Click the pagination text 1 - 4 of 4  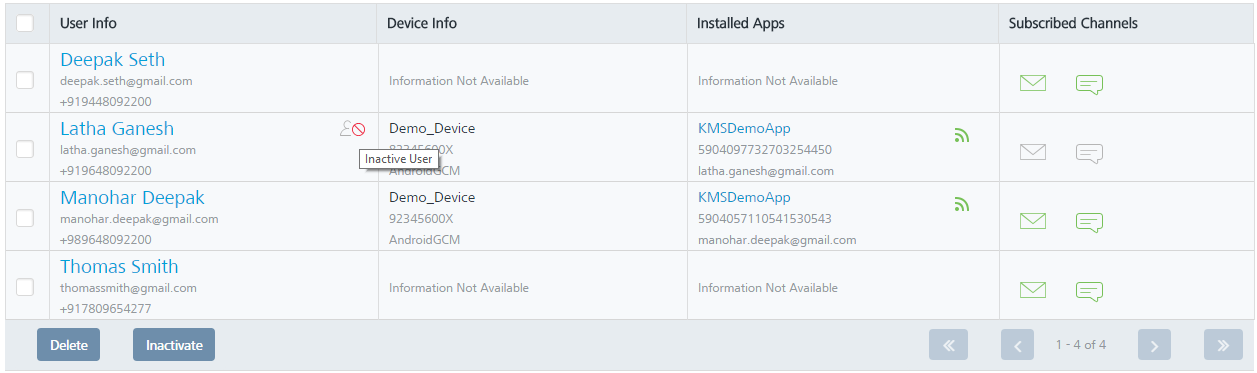tap(1081, 345)
